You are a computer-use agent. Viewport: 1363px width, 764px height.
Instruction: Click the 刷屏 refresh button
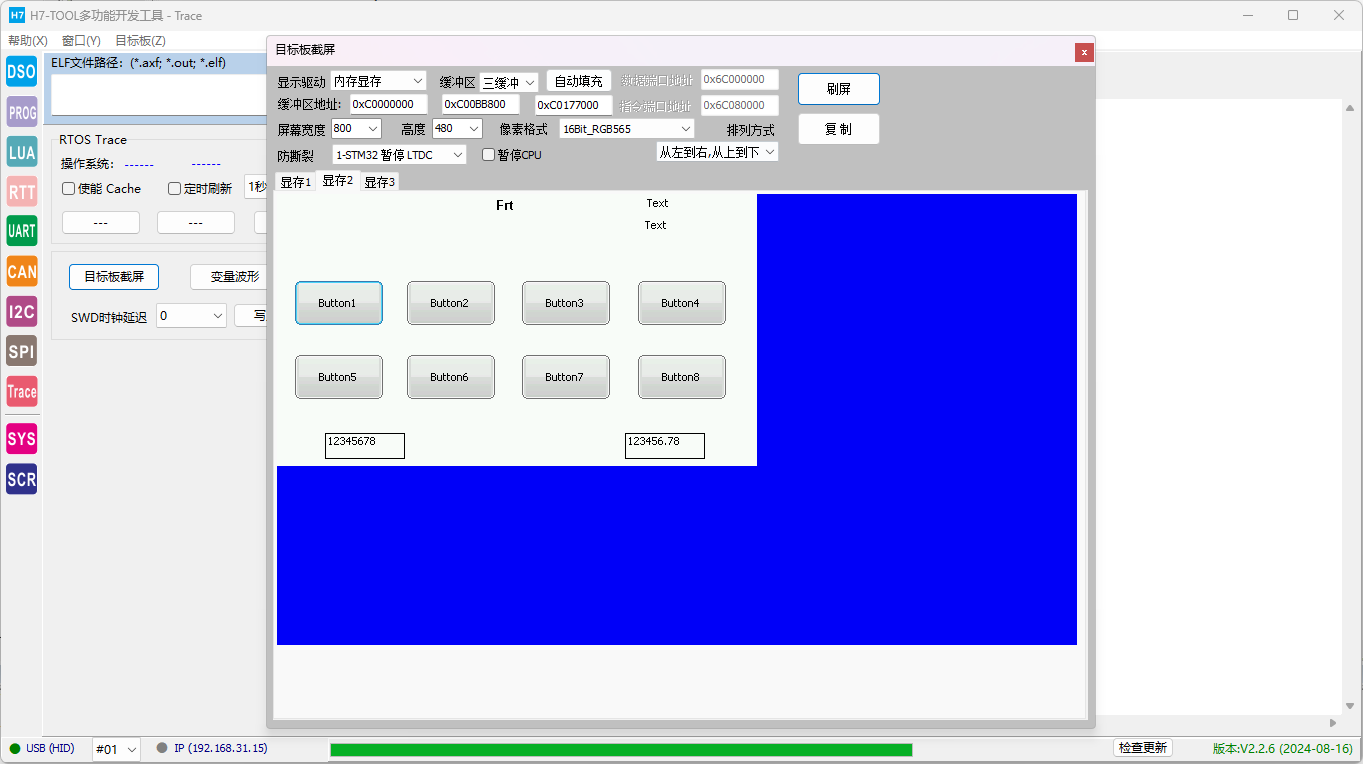point(839,89)
